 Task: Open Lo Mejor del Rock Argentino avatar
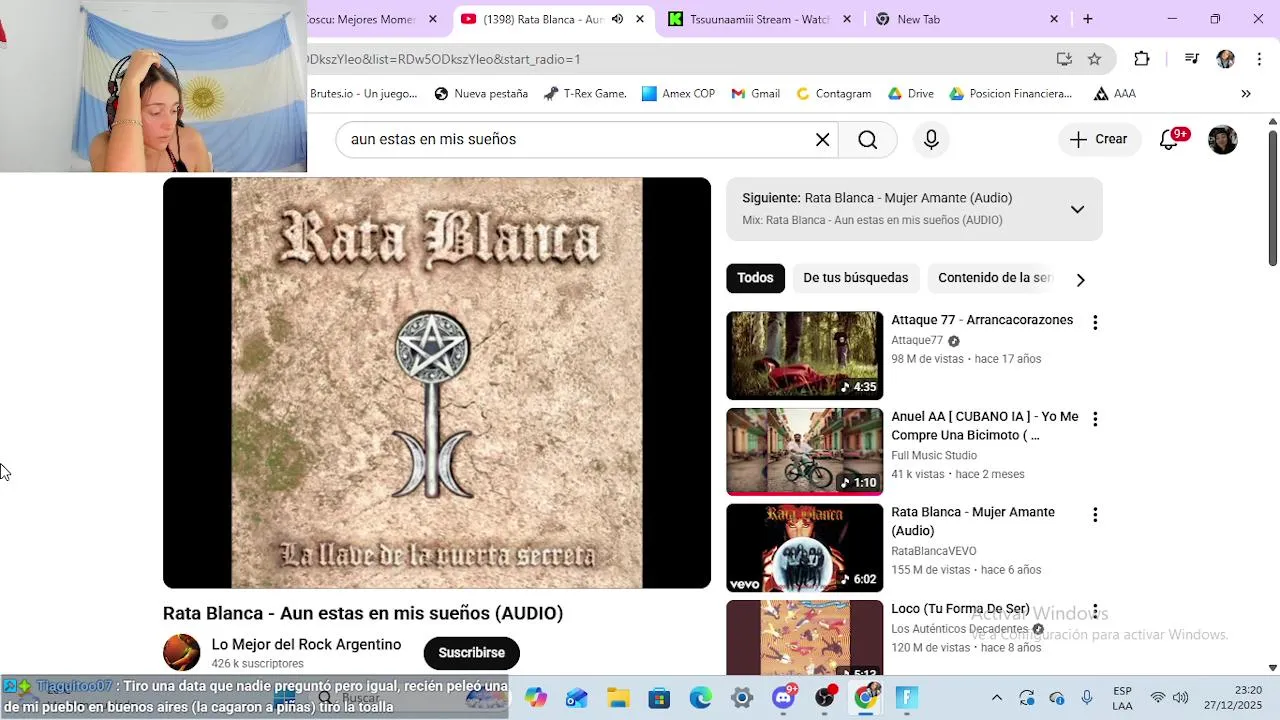[x=181, y=653]
